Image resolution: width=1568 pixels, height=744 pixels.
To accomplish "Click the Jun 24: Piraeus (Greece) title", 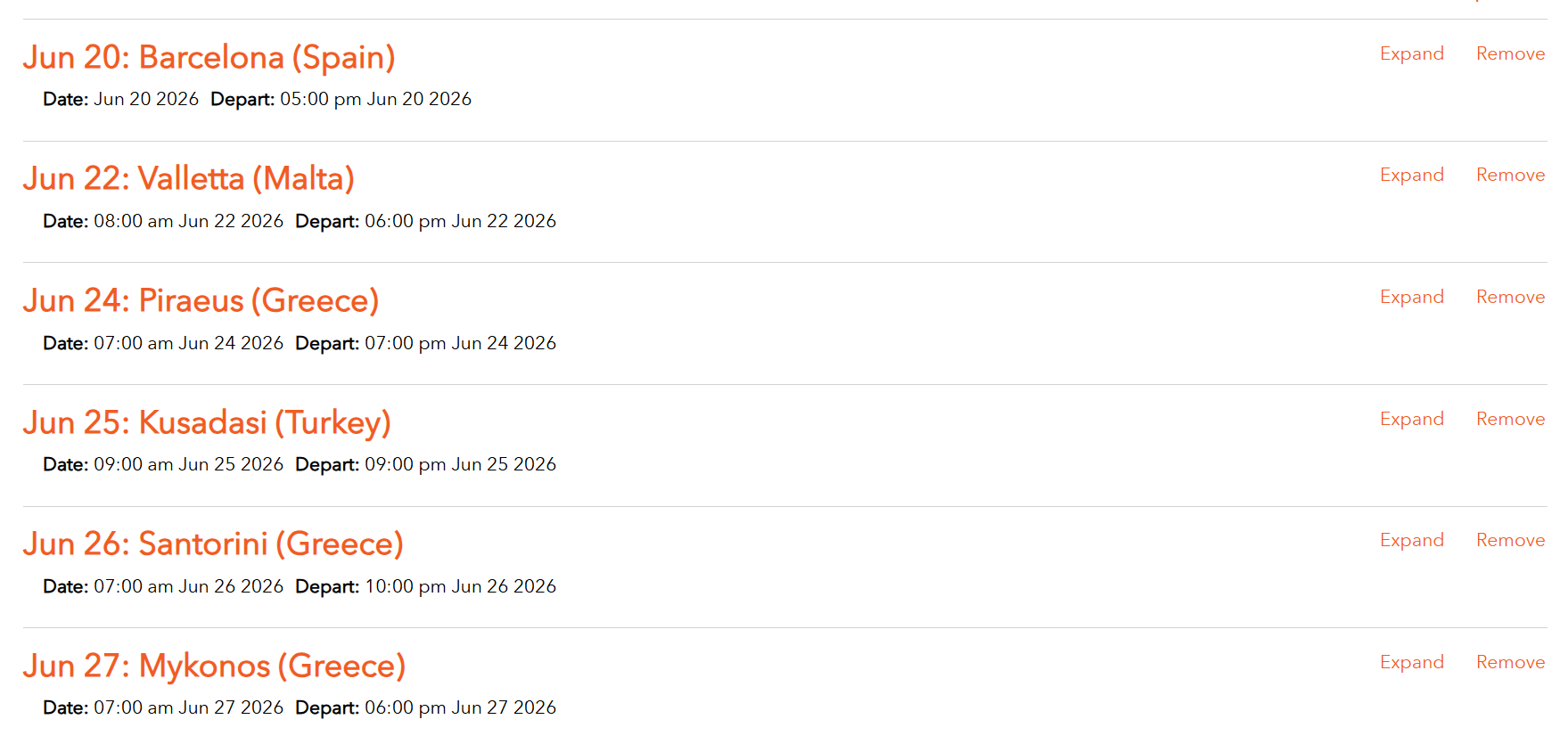I will tap(201, 301).
